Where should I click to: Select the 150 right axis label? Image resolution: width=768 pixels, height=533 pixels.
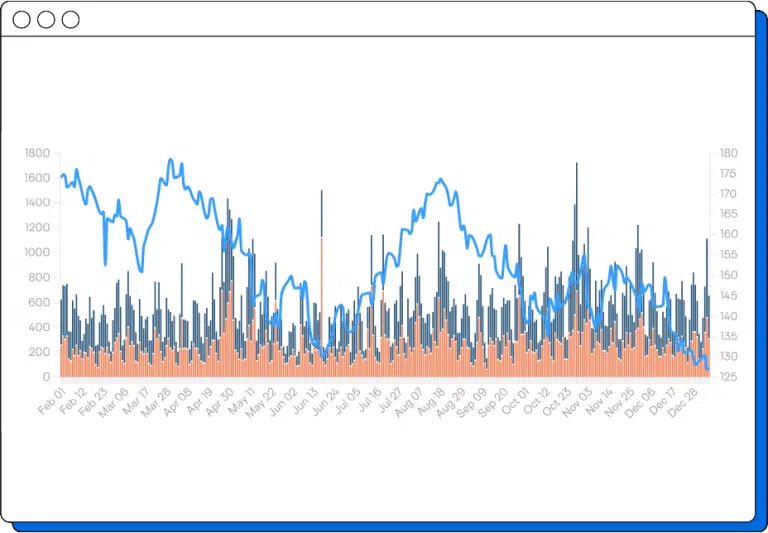click(x=728, y=275)
